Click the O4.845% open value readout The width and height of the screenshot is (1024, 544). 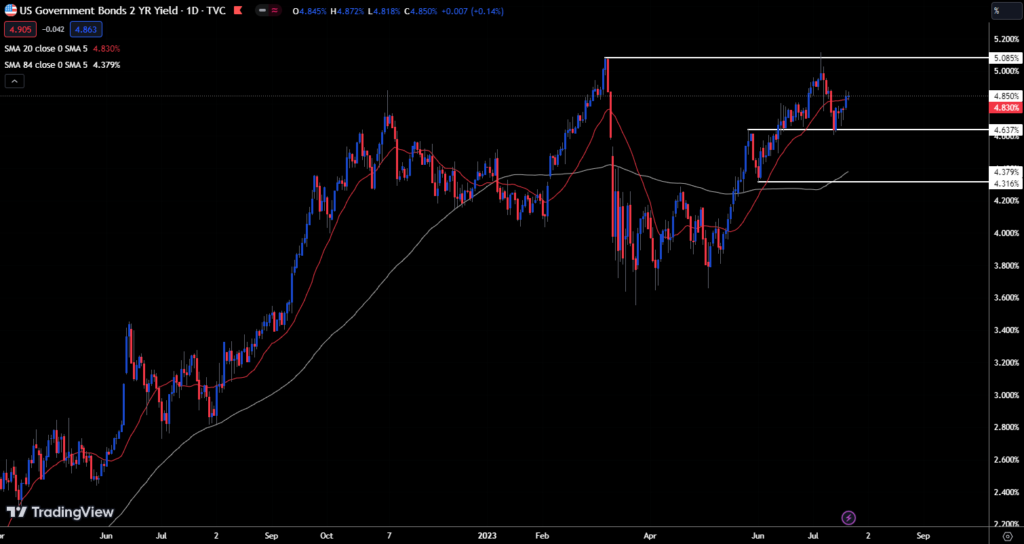pyautogui.click(x=310, y=12)
